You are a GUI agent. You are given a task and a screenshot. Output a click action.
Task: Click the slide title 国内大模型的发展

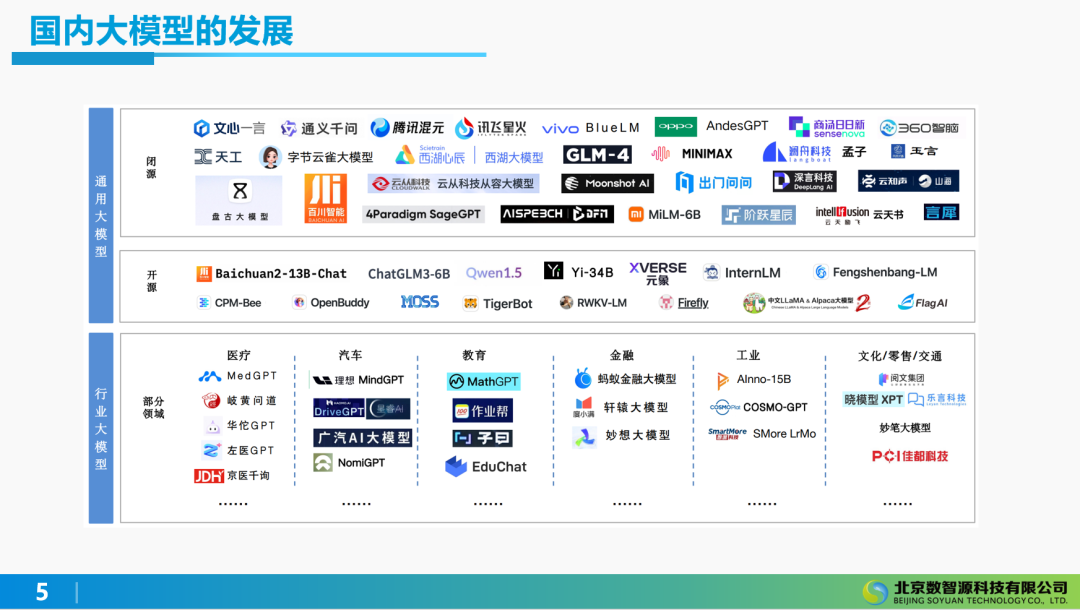[x=162, y=32]
